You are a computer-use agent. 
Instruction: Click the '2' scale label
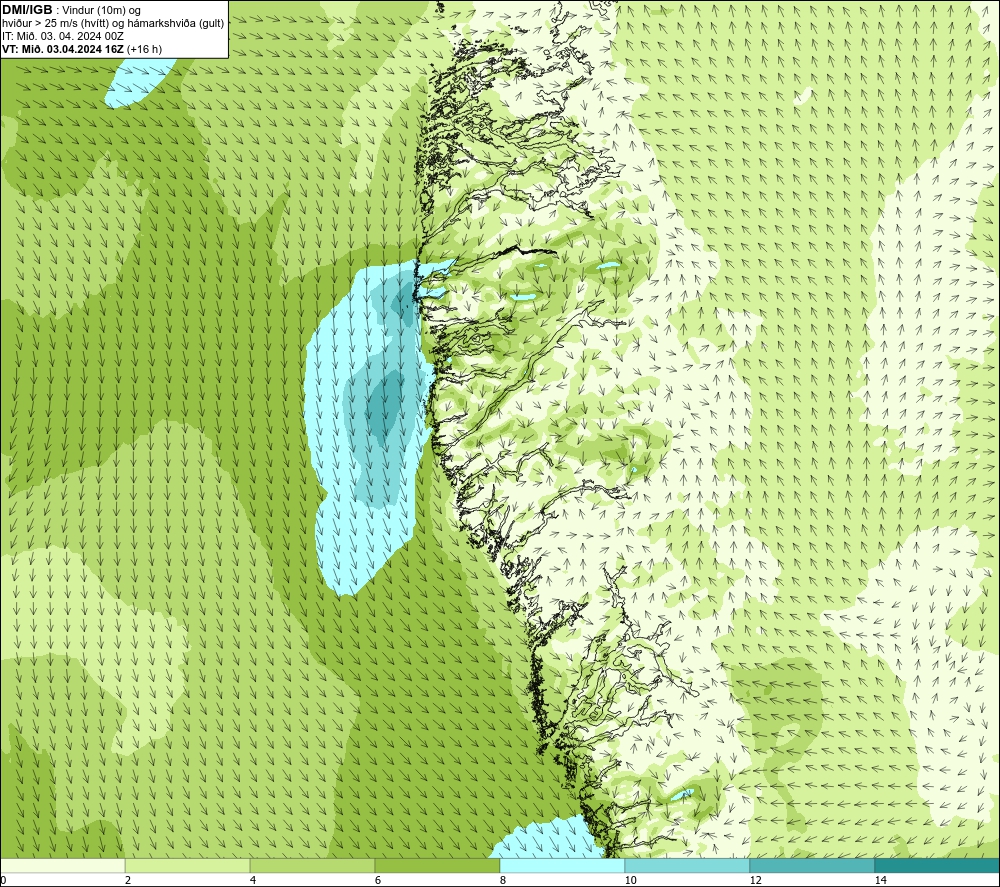pyautogui.click(x=128, y=880)
